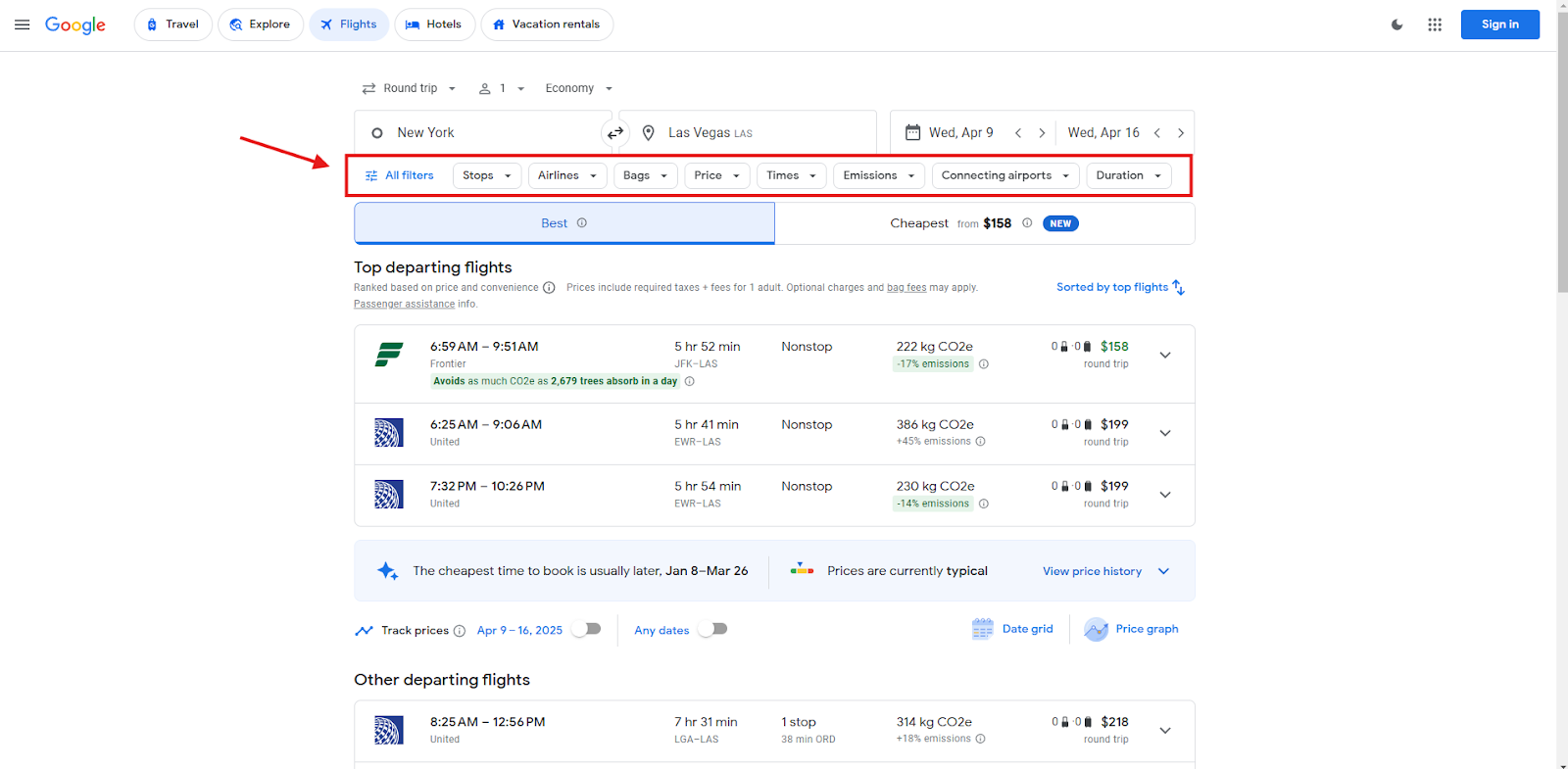Toggle Track prices for Apr 9–16
Viewport: 1568px width, 769px height.
click(x=587, y=629)
